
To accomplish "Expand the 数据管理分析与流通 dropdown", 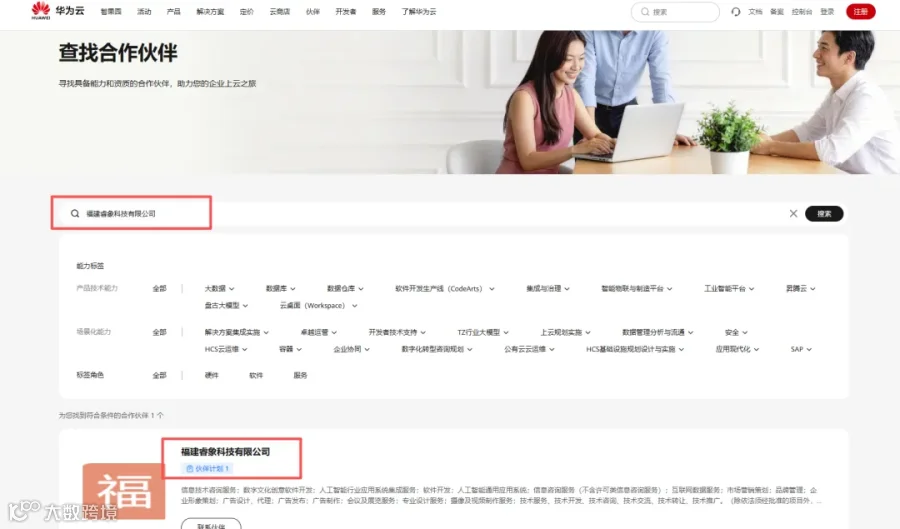I will point(658,332).
